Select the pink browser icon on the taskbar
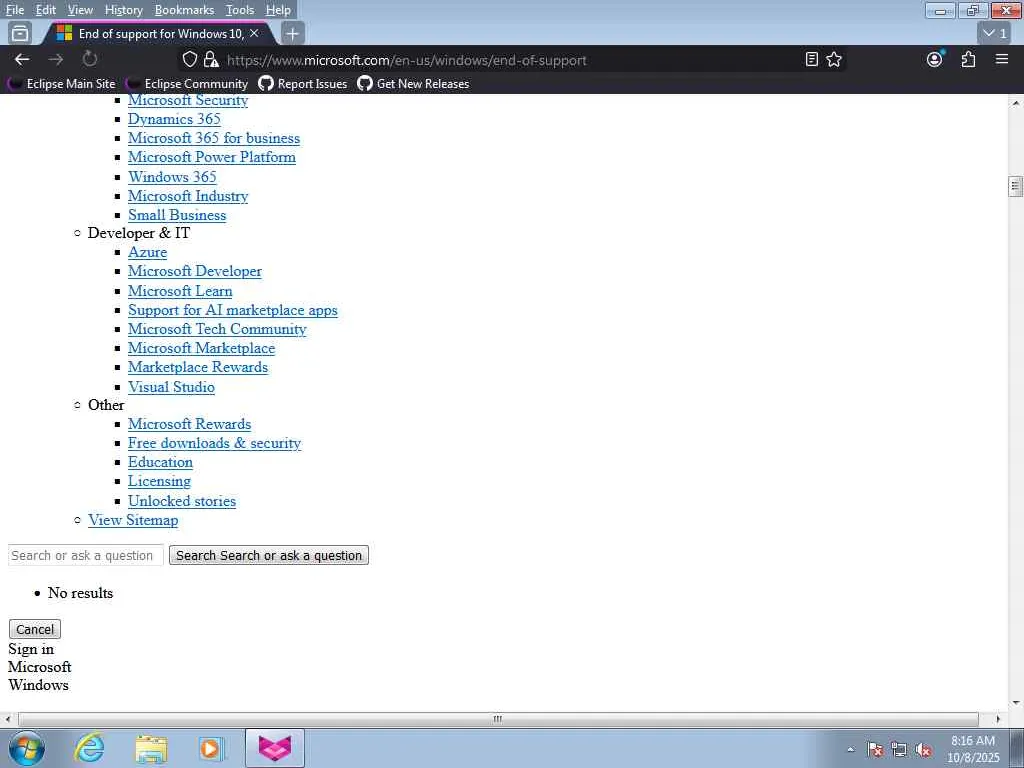 click(x=274, y=748)
